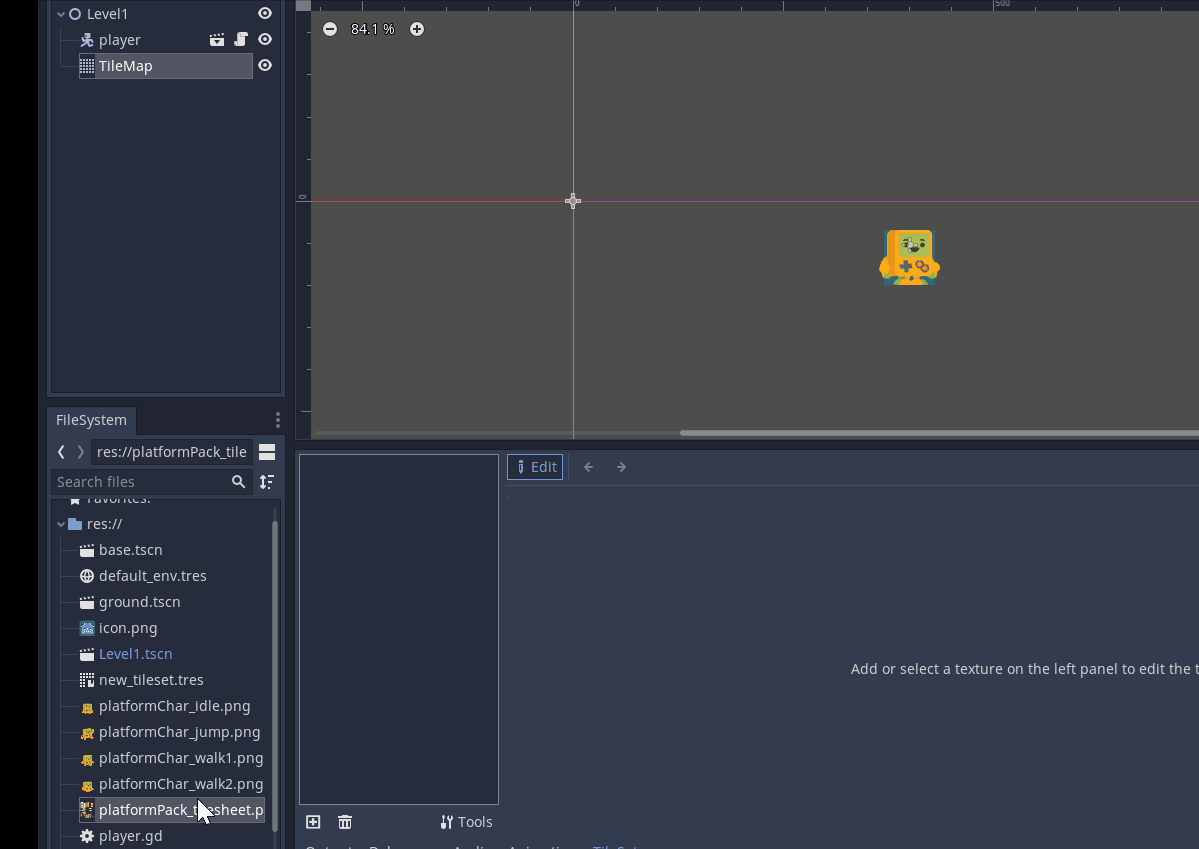
Task: Select the TileMap node
Action: 165,66
